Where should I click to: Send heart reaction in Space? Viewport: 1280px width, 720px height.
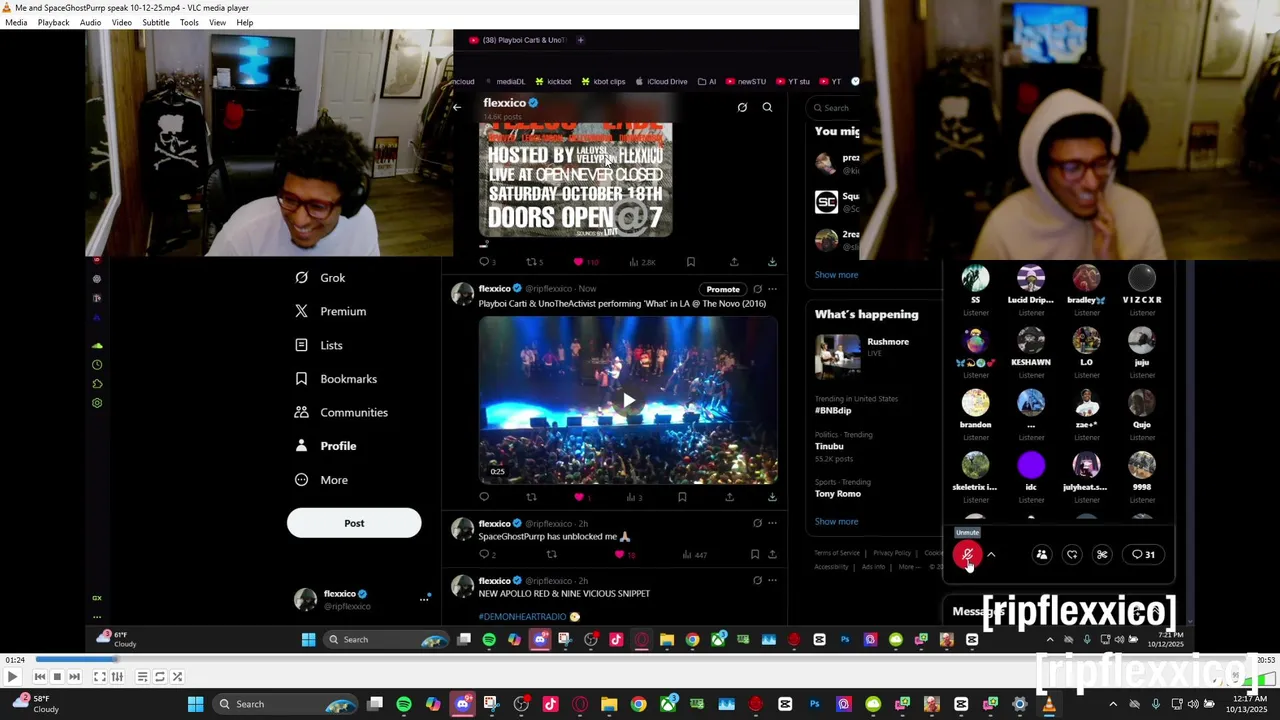tap(1072, 555)
